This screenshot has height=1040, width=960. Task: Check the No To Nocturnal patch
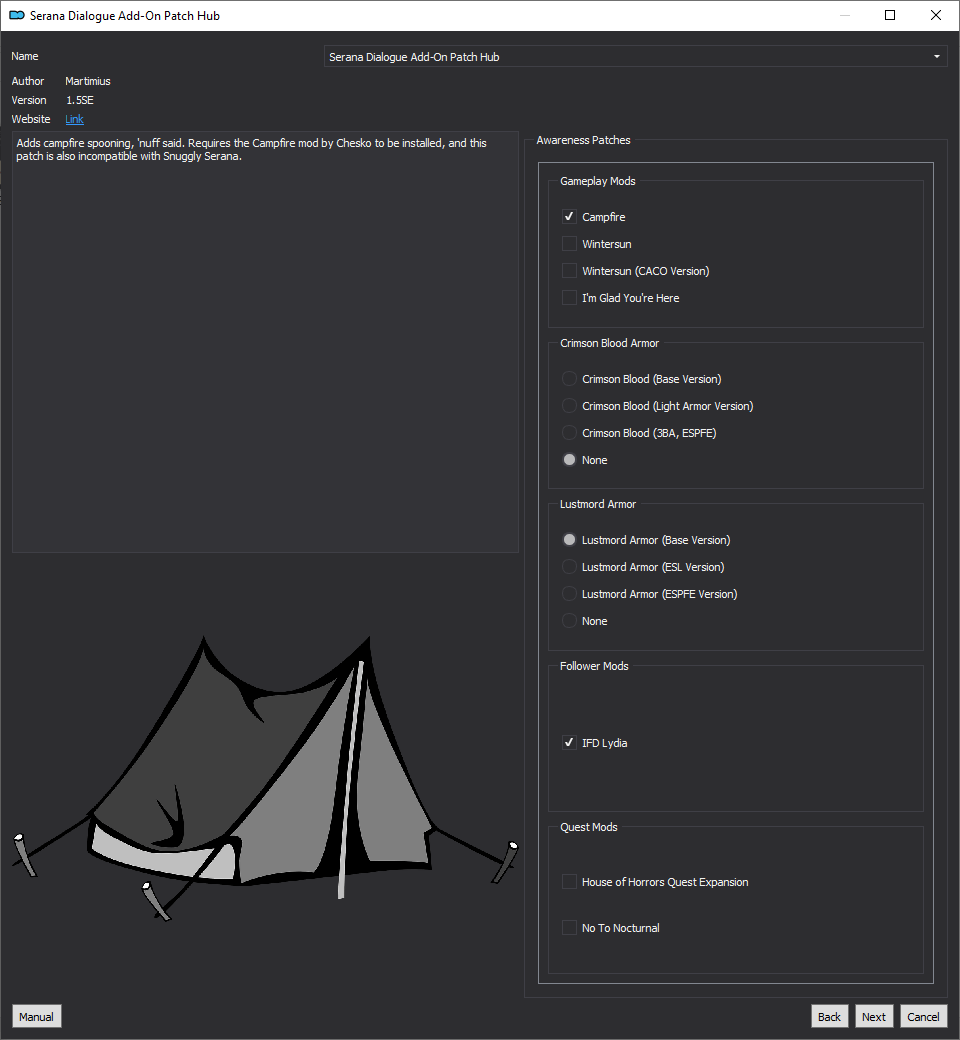point(569,928)
